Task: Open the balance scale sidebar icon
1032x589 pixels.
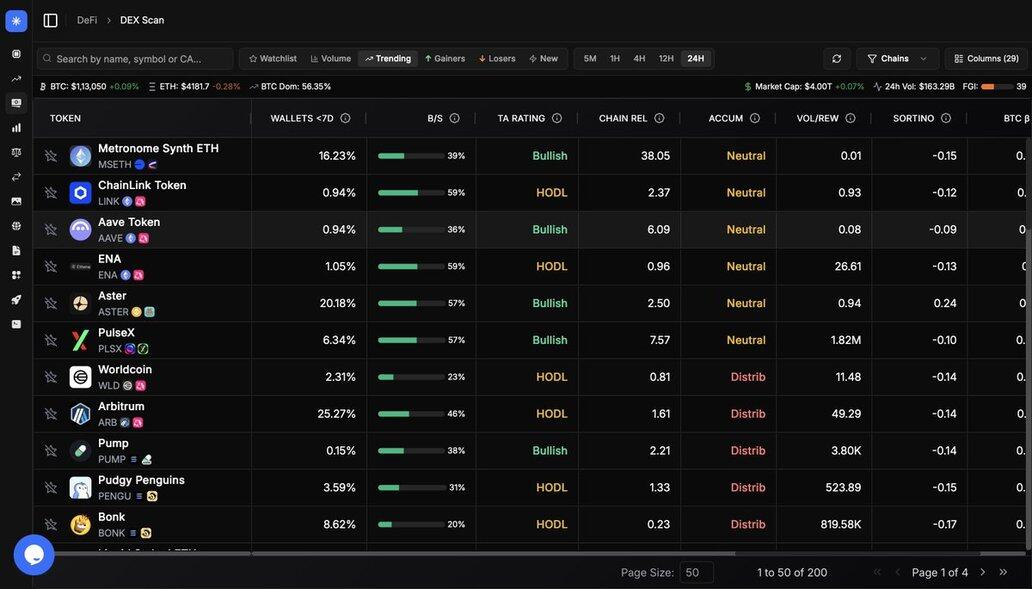Action: [16, 152]
